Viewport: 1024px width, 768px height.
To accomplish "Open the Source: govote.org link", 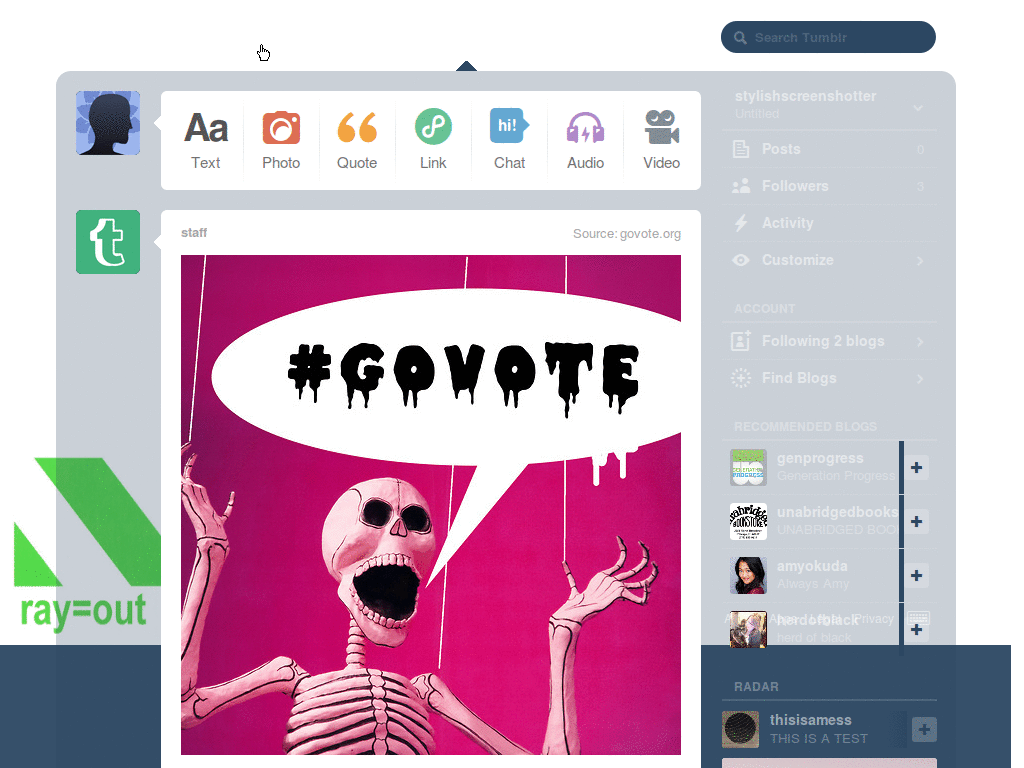I will [x=627, y=234].
